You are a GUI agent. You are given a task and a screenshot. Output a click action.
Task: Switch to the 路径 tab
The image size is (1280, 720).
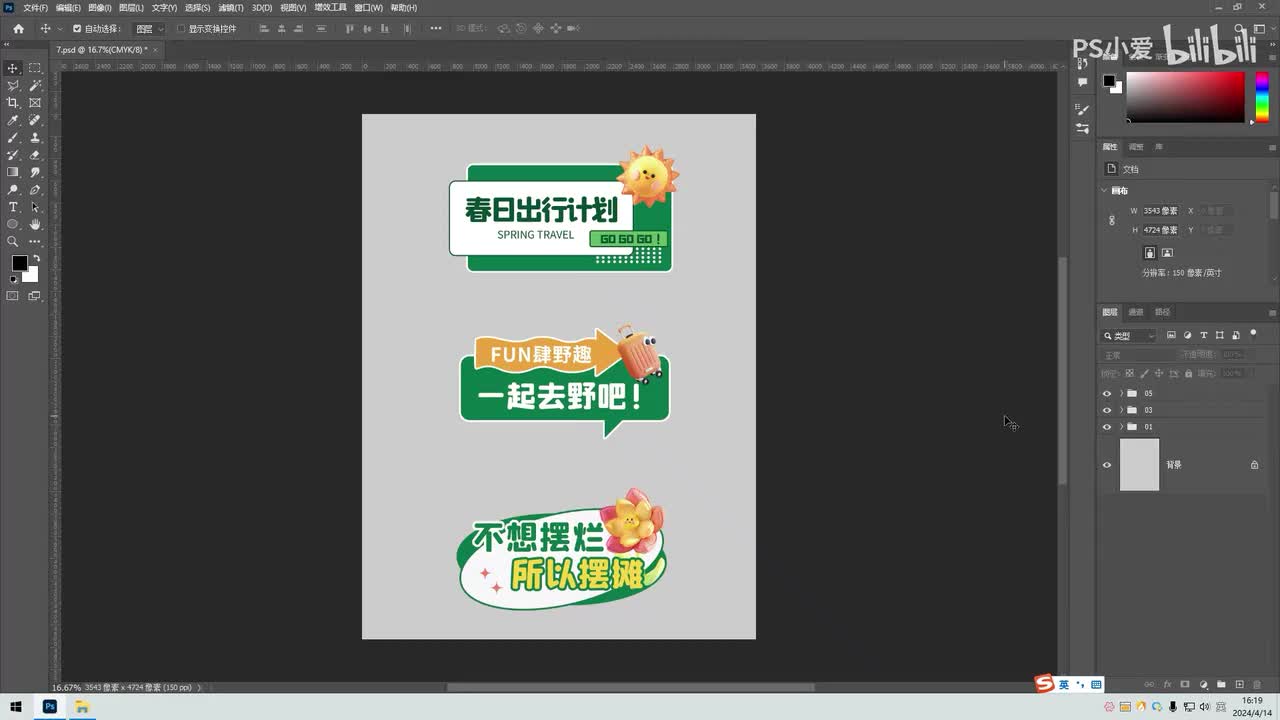(1162, 312)
